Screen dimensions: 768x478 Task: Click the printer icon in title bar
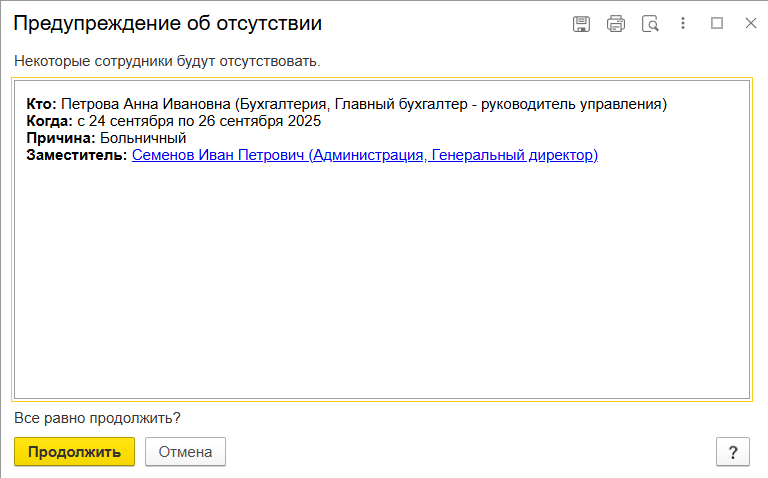pyautogui.click(x=616, y=23)
